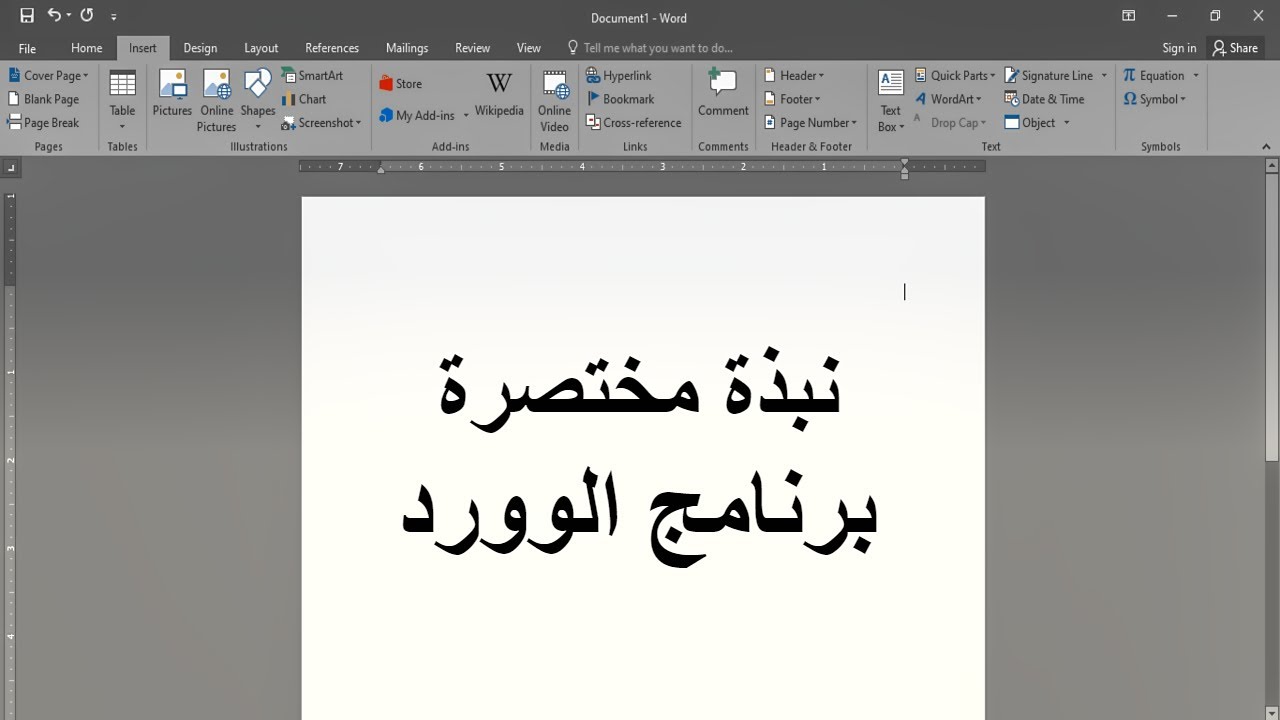Open the Office Store
This screenshot has height=720, width=1280.
point(400,84)
